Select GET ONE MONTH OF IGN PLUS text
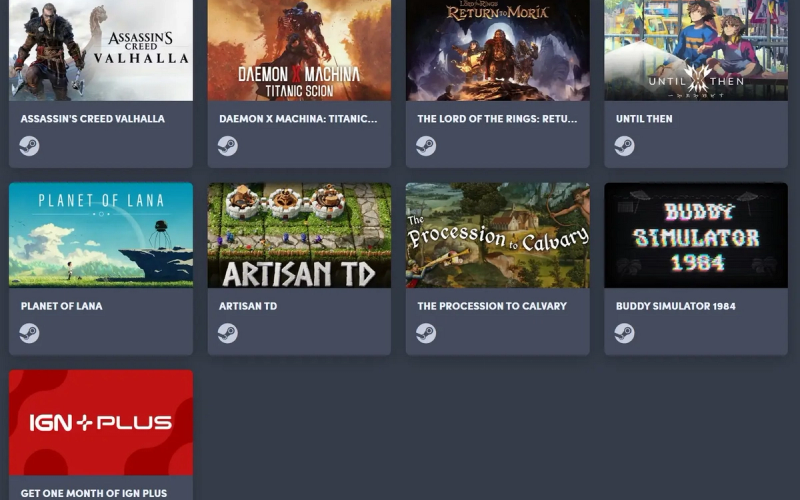Screen dimensions: 800x500 [94, 493]
